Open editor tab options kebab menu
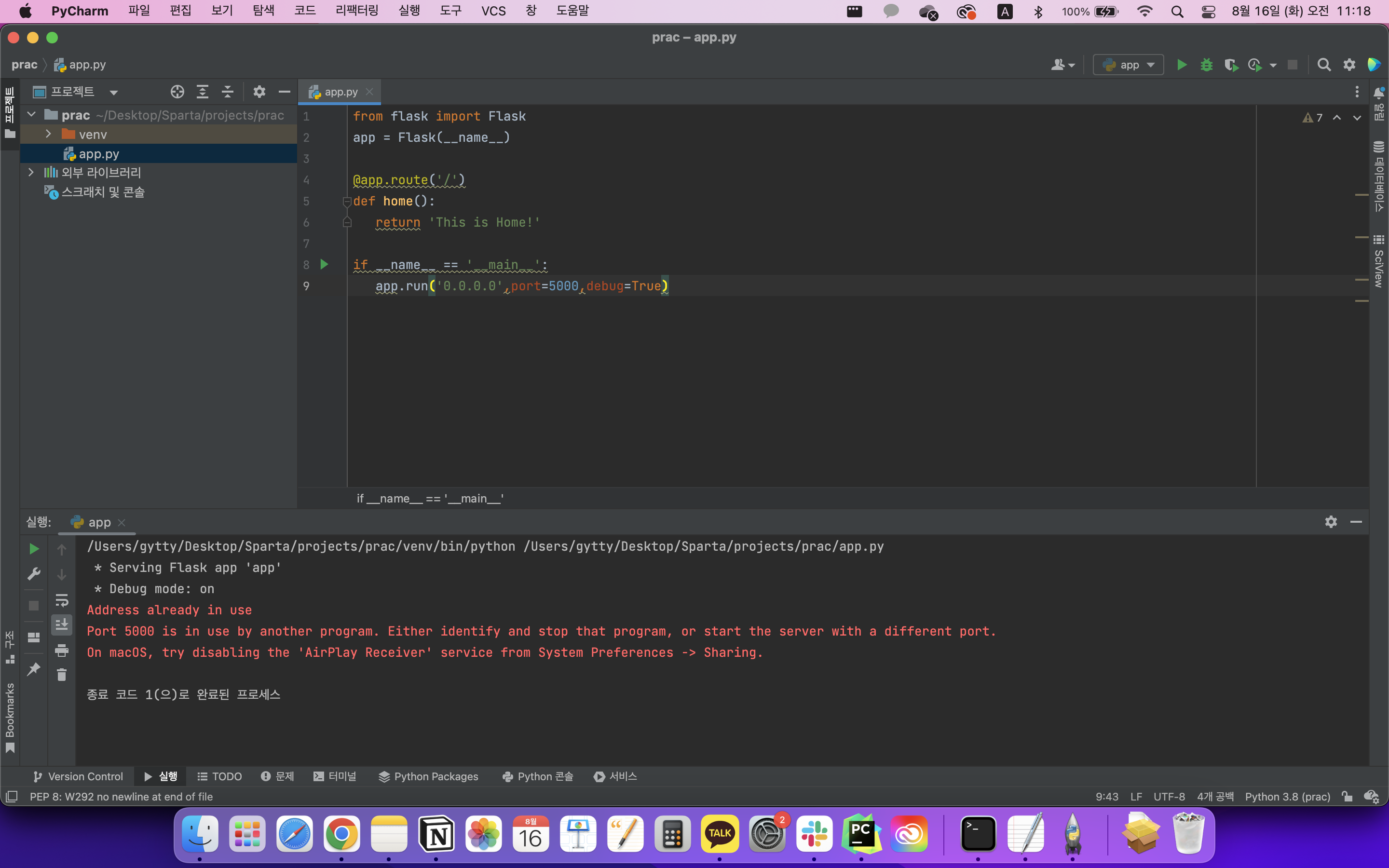Viewport: 1389px width, 868px height. tap(1357, 92)
